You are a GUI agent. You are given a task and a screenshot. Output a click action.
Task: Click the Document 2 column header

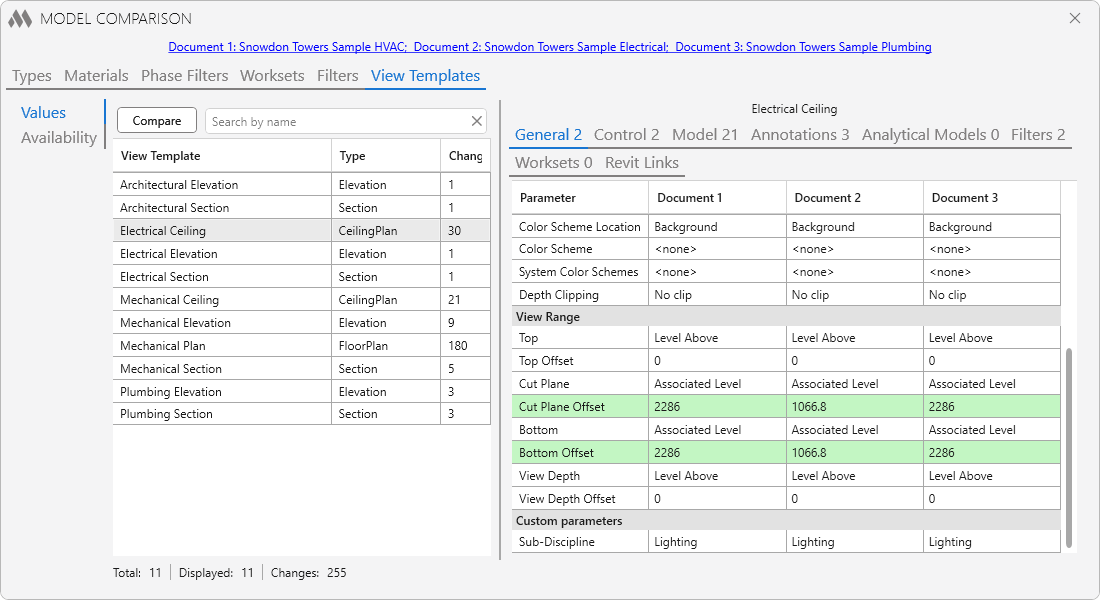[x=854, y=198]
